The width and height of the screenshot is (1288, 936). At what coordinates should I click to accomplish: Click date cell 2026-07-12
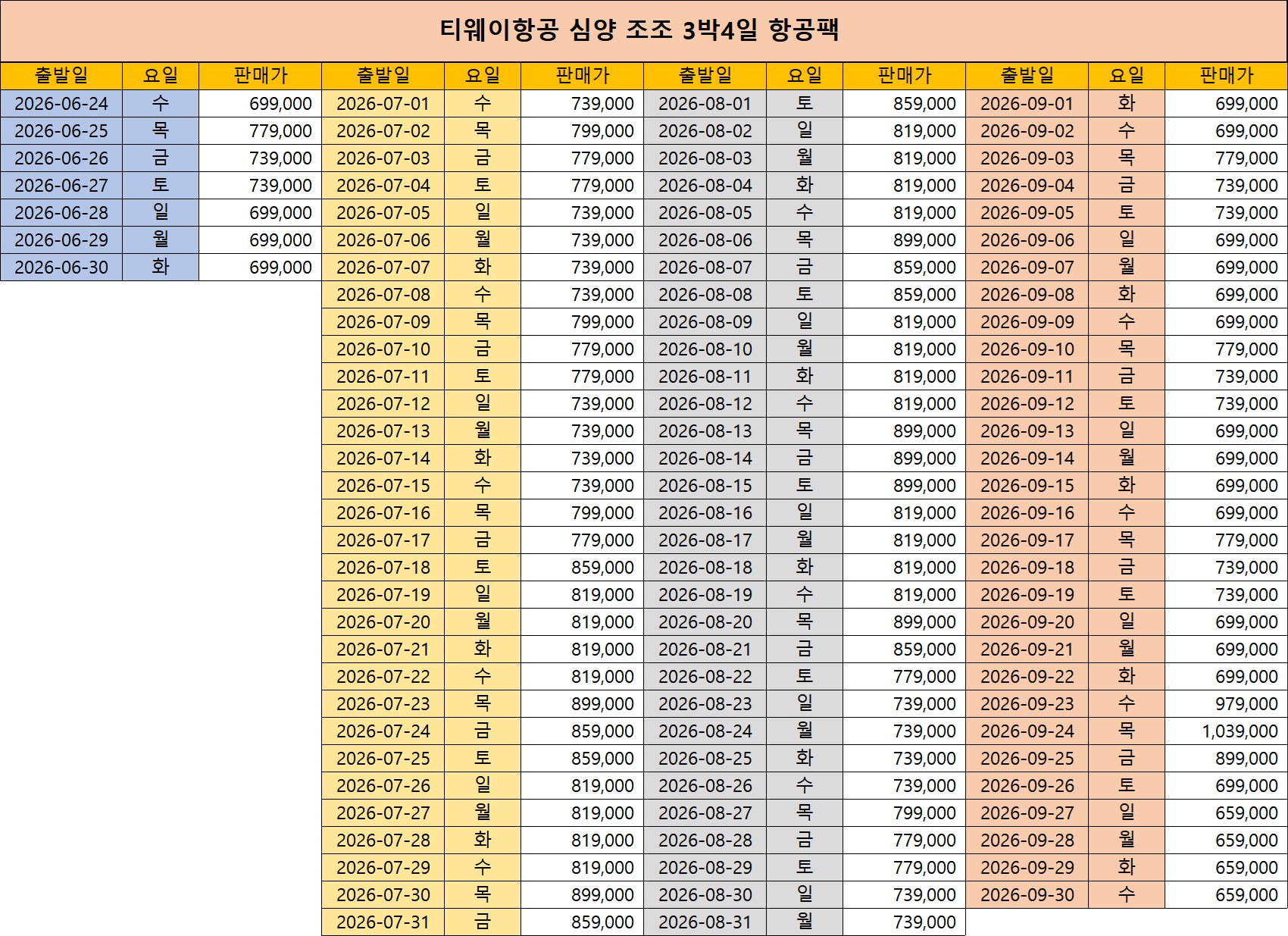point(383,404)
